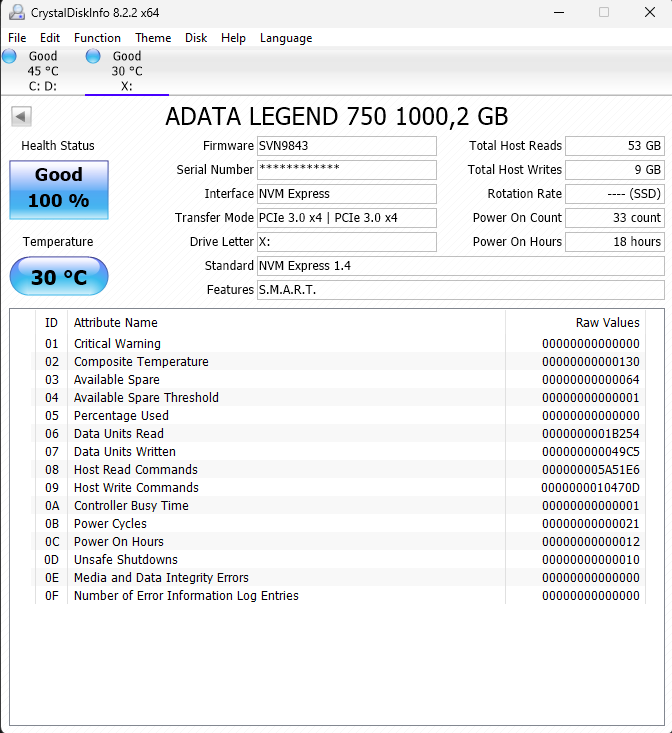
Task: Click the Features S.M.A.R.T. field
Action: tap(461, 290)
